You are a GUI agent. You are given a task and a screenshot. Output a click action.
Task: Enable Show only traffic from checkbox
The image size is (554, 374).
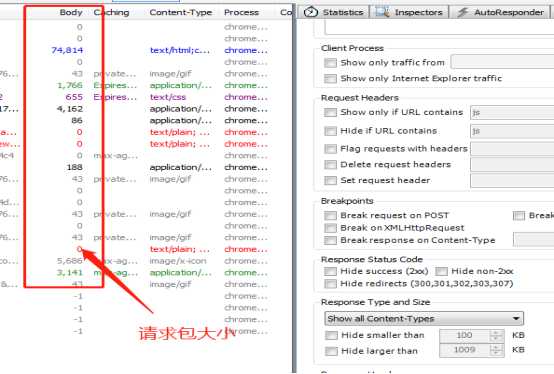coord(330,63)
